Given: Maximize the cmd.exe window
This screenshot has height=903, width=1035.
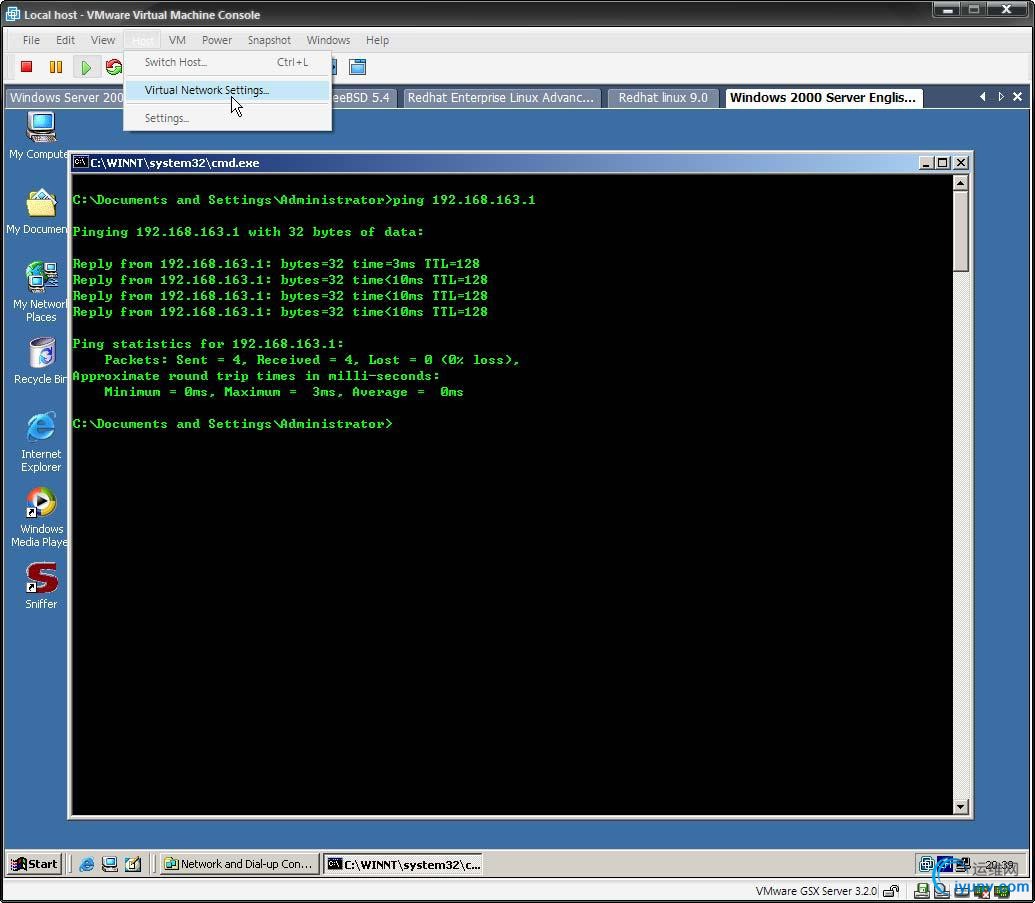Looking at the screenshot, I should click(x=943, y=162).
